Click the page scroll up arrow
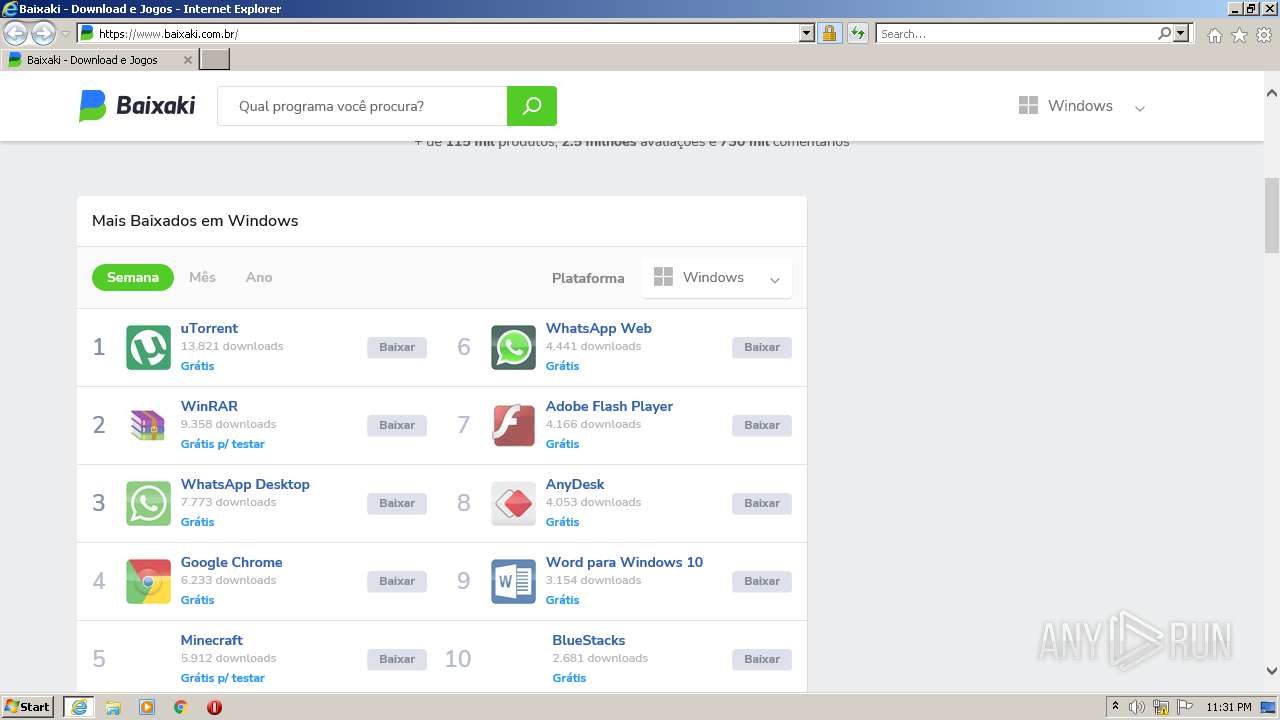 (x=1272, y=93)
